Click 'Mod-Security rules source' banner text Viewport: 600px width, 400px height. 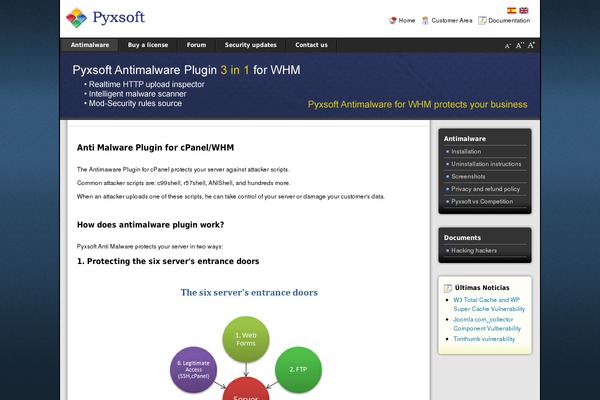135,103
